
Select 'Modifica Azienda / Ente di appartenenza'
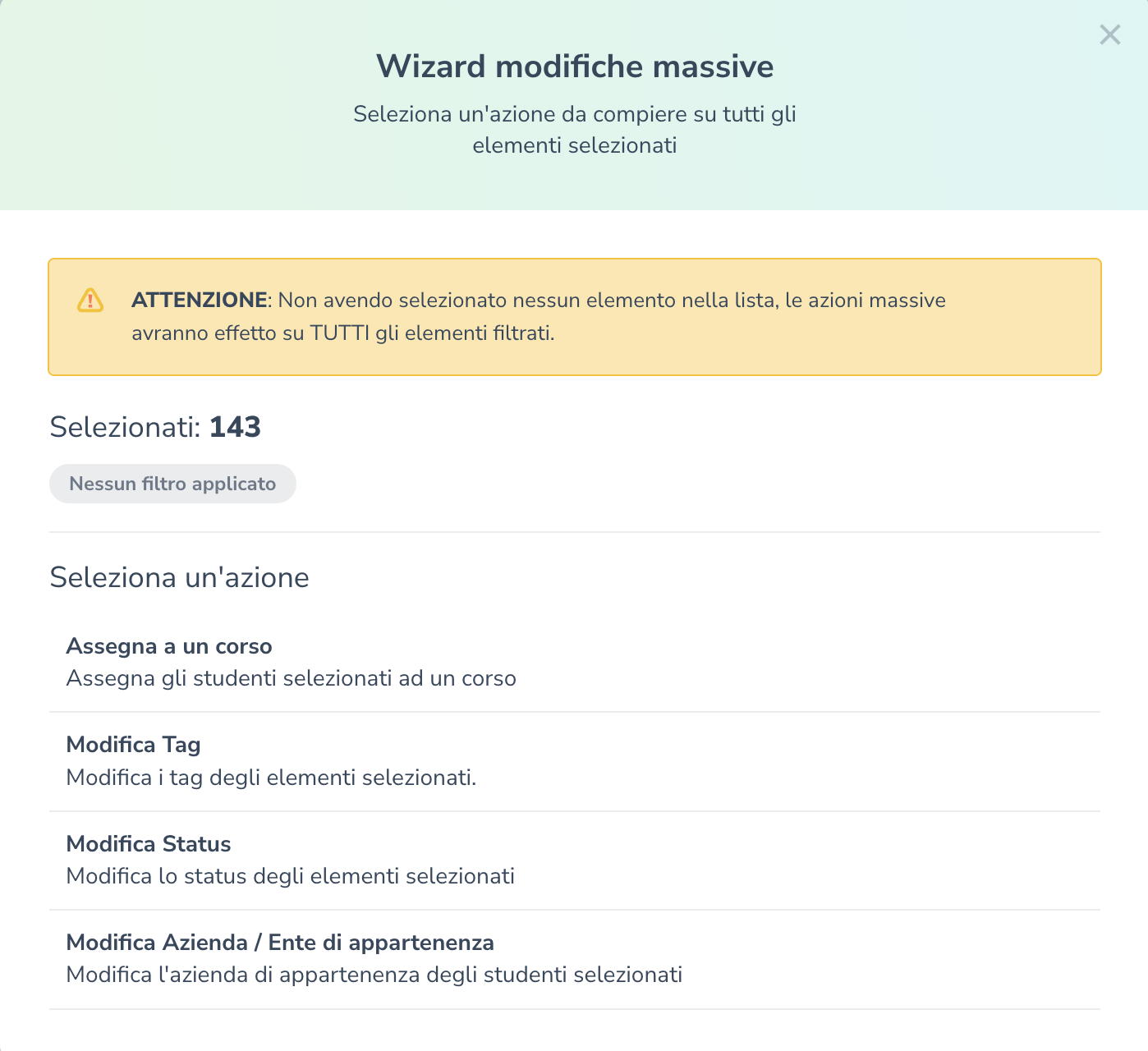point(280,943)
